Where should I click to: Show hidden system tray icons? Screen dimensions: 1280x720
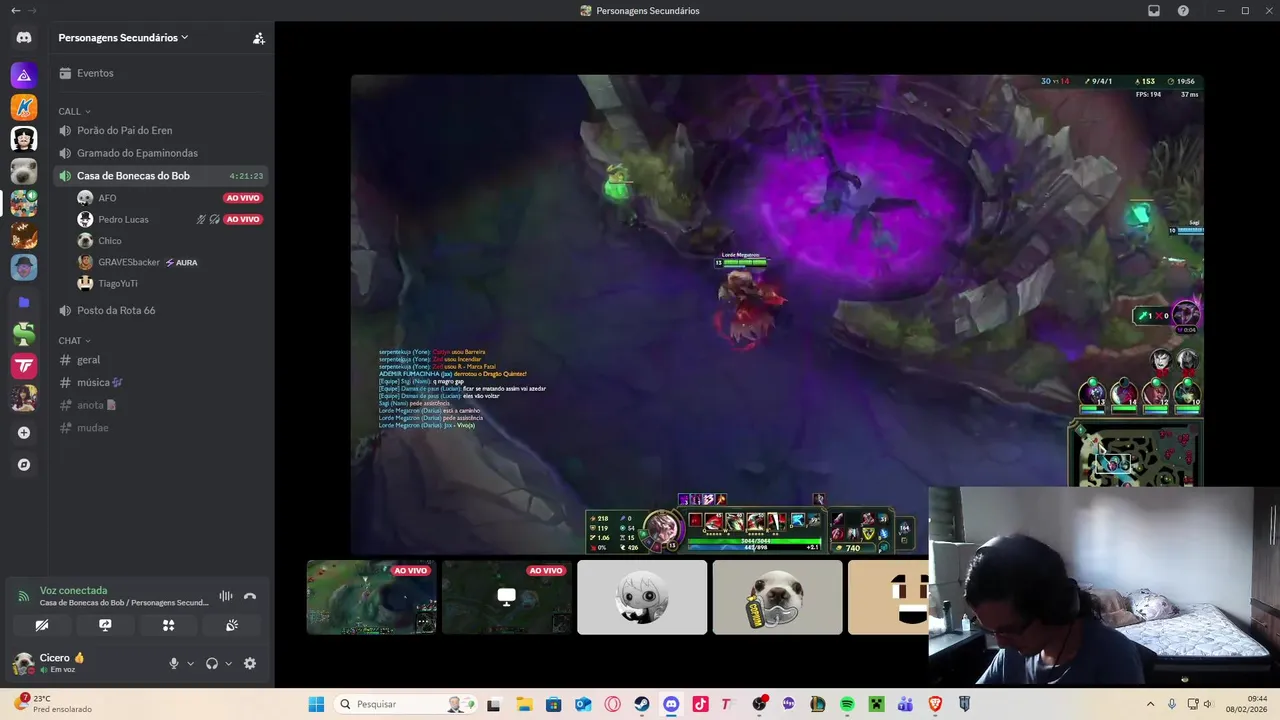tap(1150, 704)
